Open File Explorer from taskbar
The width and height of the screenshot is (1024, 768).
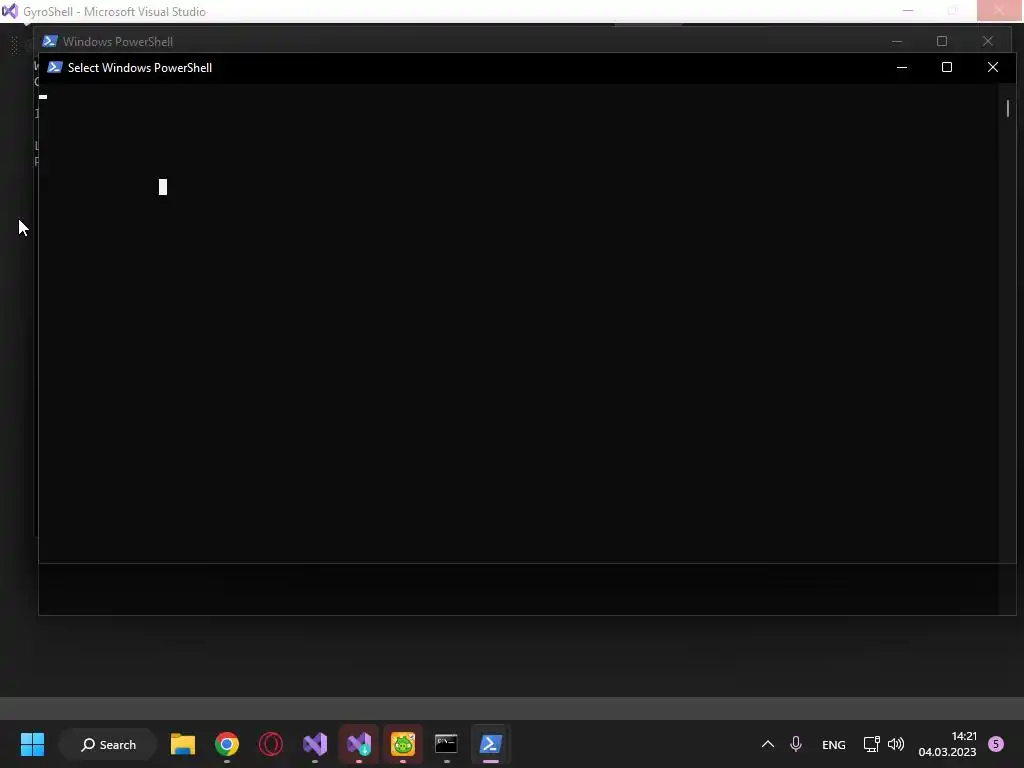pos(183,744)
